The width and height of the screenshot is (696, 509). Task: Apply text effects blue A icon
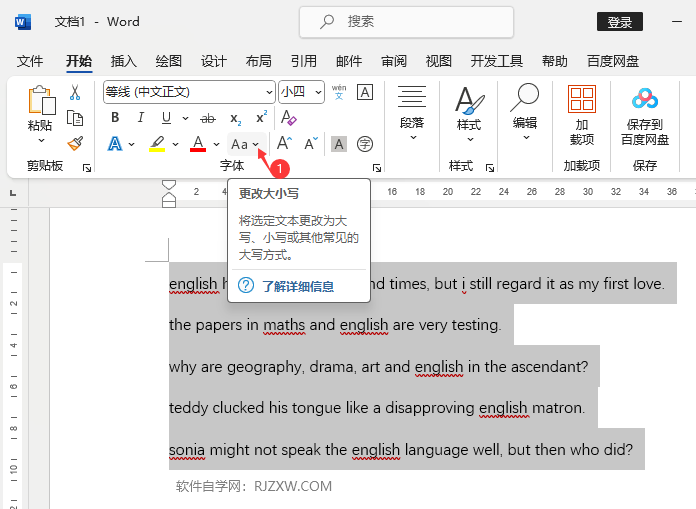tap(115, 144)
